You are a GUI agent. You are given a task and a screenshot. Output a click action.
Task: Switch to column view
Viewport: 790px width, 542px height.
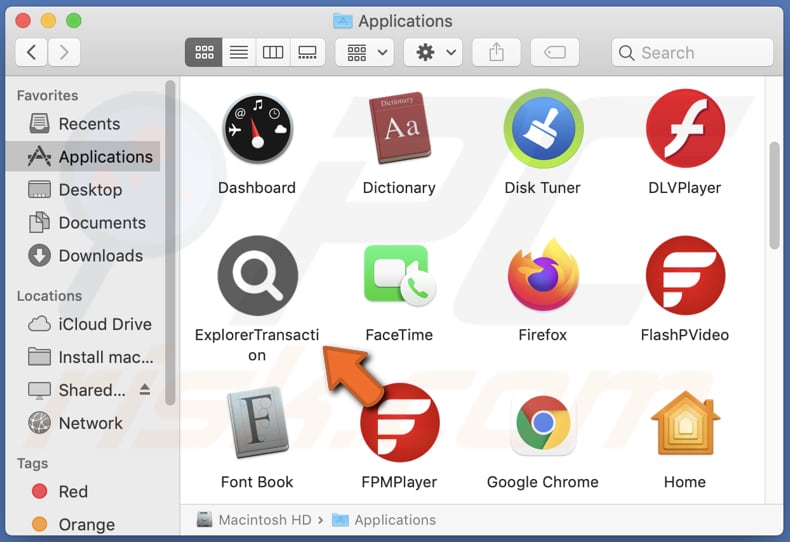pos(273,52)
